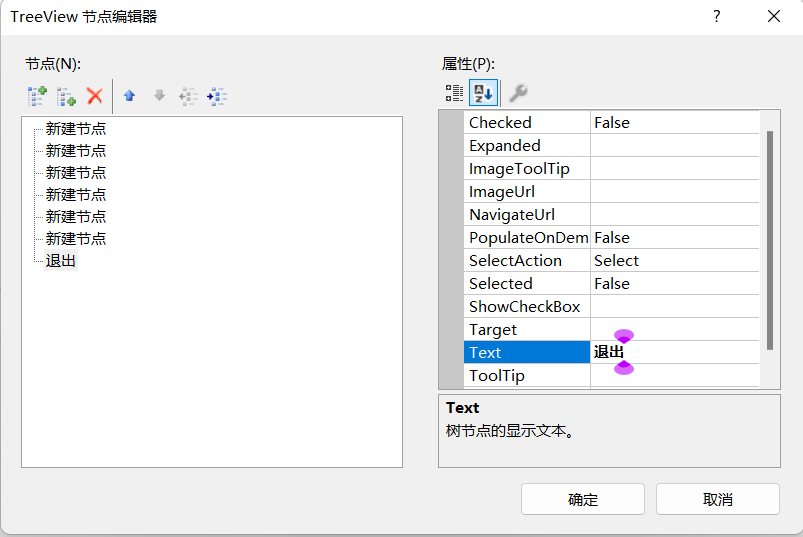
Task: Click the gray move-down arrow icon
Action: [x=159, y=96]
